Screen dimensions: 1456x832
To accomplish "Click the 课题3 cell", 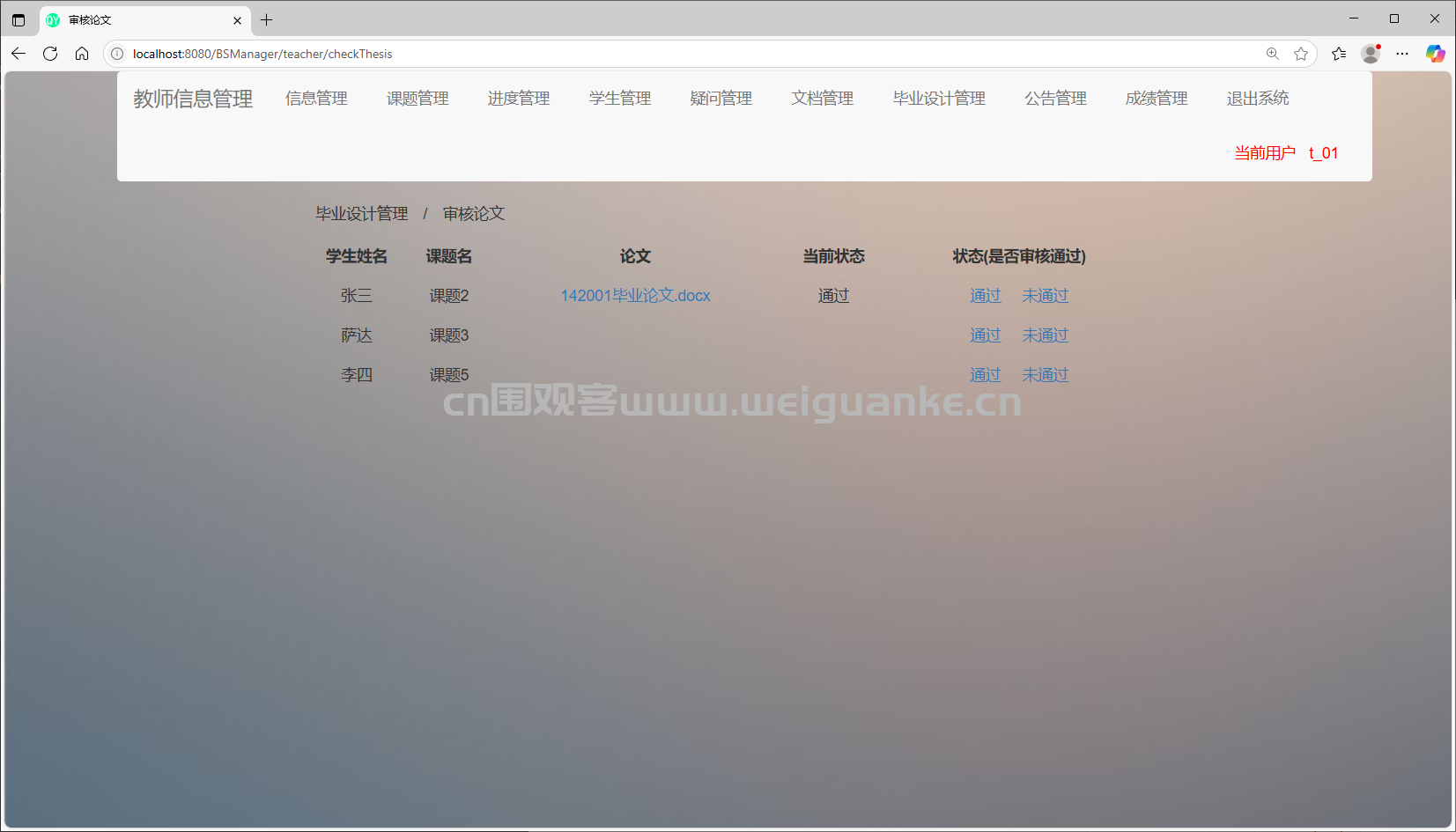I will (x=449, y=335).
